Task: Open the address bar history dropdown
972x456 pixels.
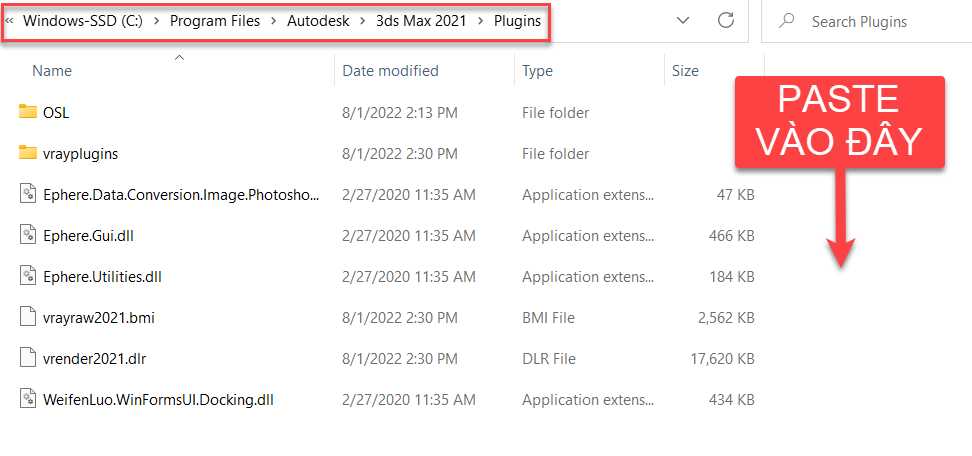Action: 683,21
